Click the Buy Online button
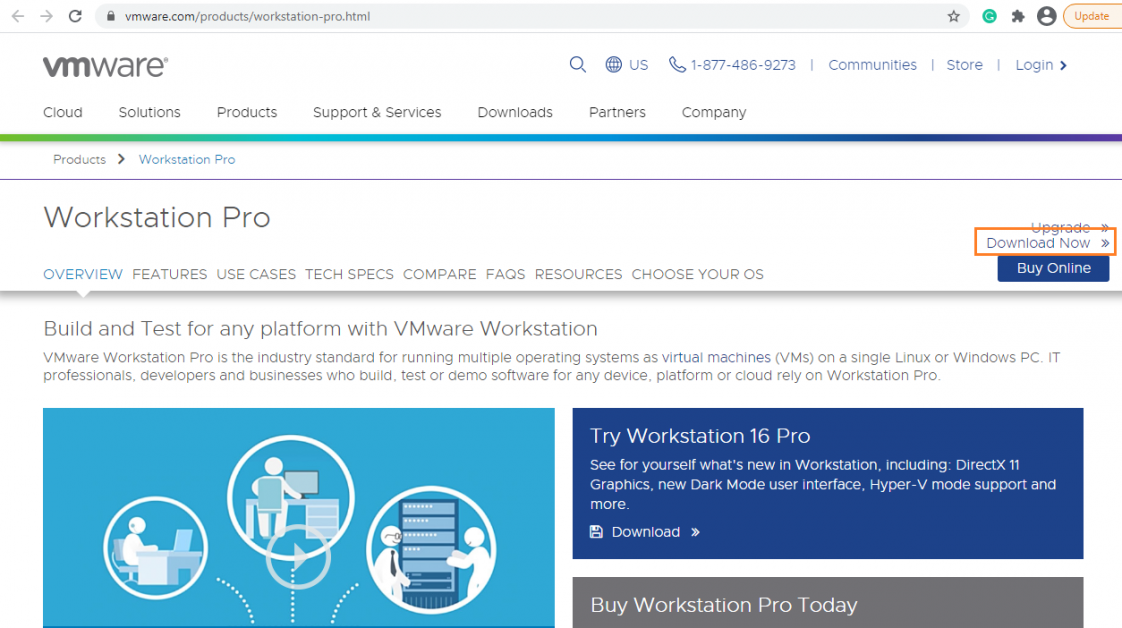 pos(1053,268)
